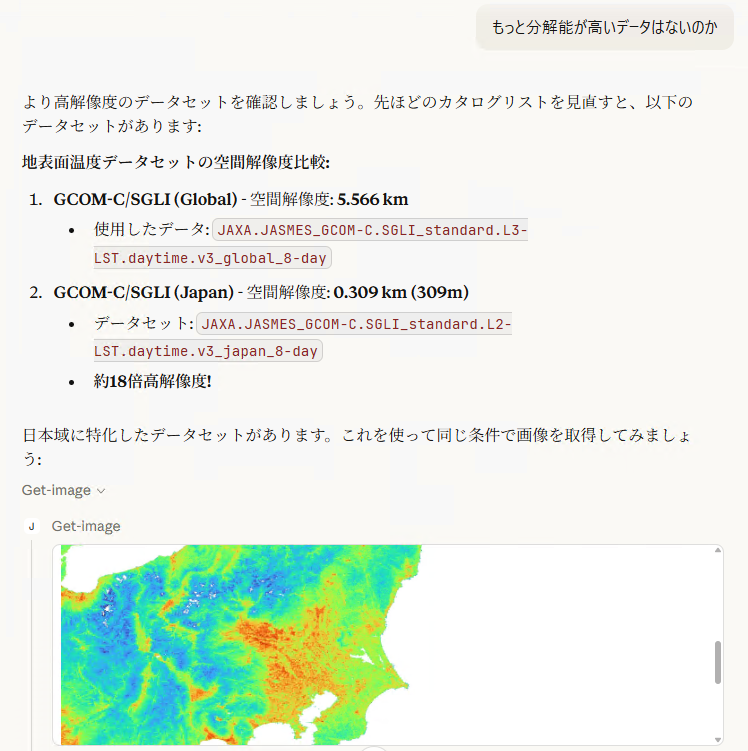
Task: Click the scroll-up arrow in image panel
Action: [x=716, y=552]
